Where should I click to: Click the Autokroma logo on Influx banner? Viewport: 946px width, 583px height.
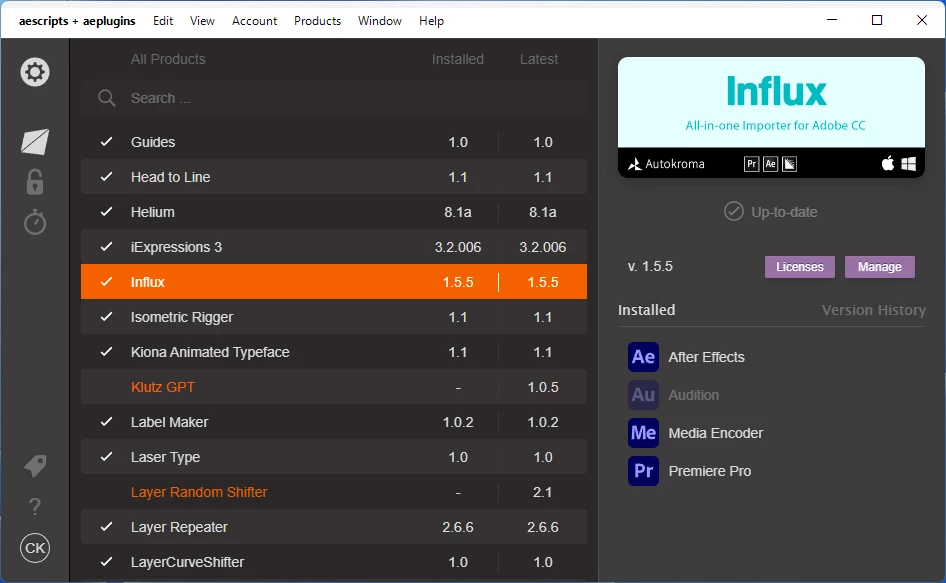[666, 164]
